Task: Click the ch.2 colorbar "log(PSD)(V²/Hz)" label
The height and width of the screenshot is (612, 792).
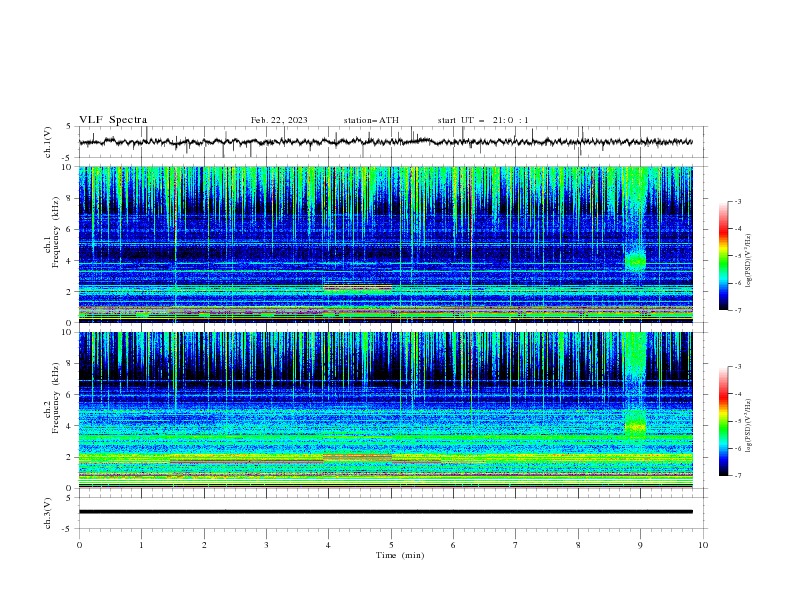Action: click(x=749, y=426)
